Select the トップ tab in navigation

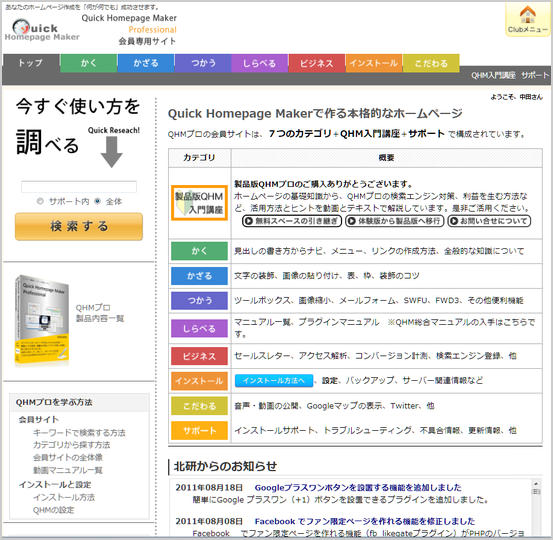(x=31, y=63)
